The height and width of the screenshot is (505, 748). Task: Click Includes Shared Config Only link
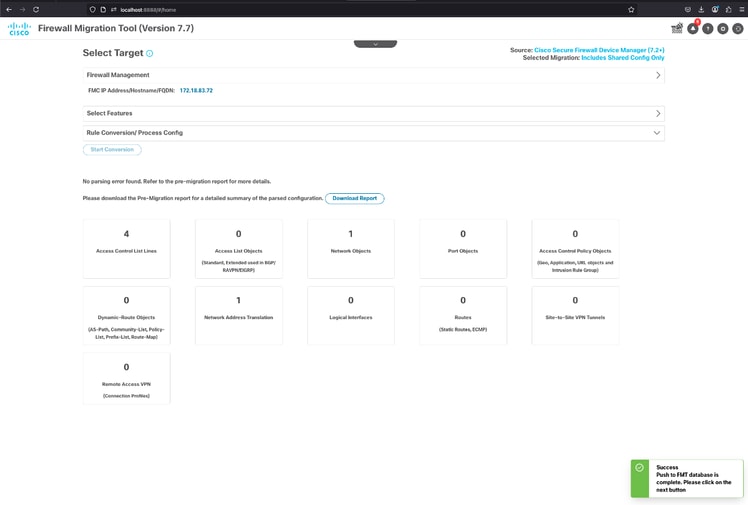[623, 58]
